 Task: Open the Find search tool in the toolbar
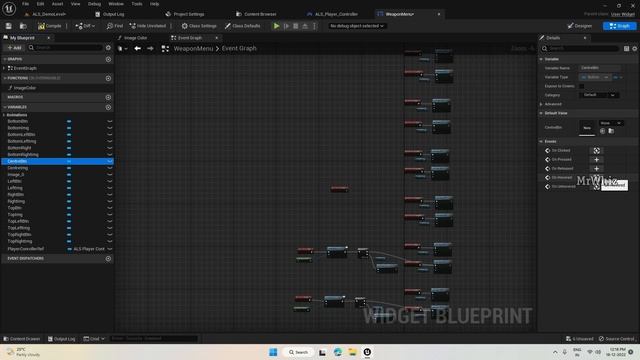click(115, 26)
